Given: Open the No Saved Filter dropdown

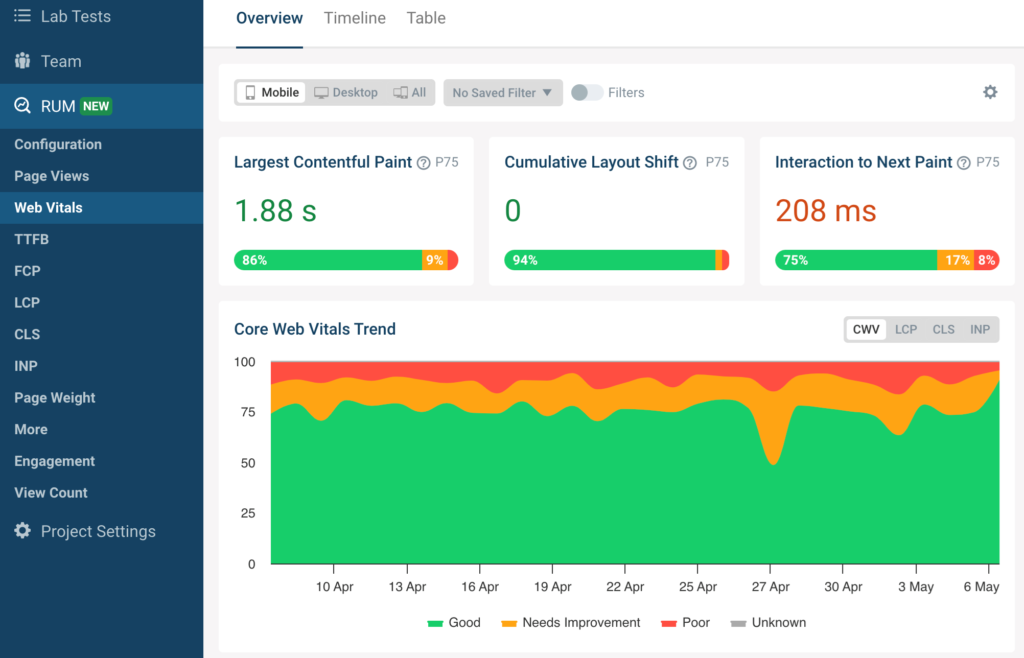Looking at the screenshot, I should coord(502,92).
